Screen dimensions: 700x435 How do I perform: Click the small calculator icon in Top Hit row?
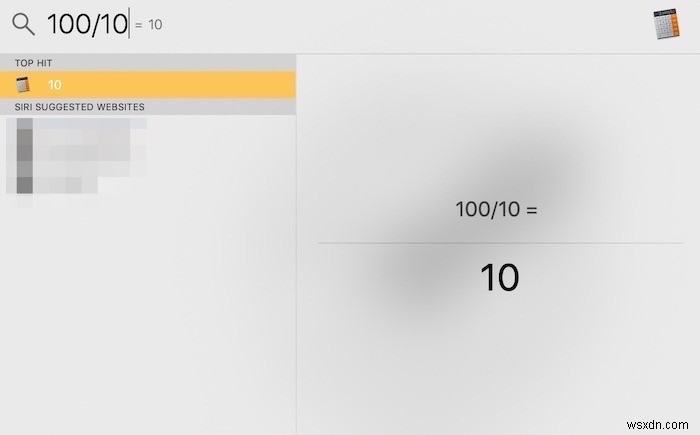pyautogui.click(x=23, y=85)
